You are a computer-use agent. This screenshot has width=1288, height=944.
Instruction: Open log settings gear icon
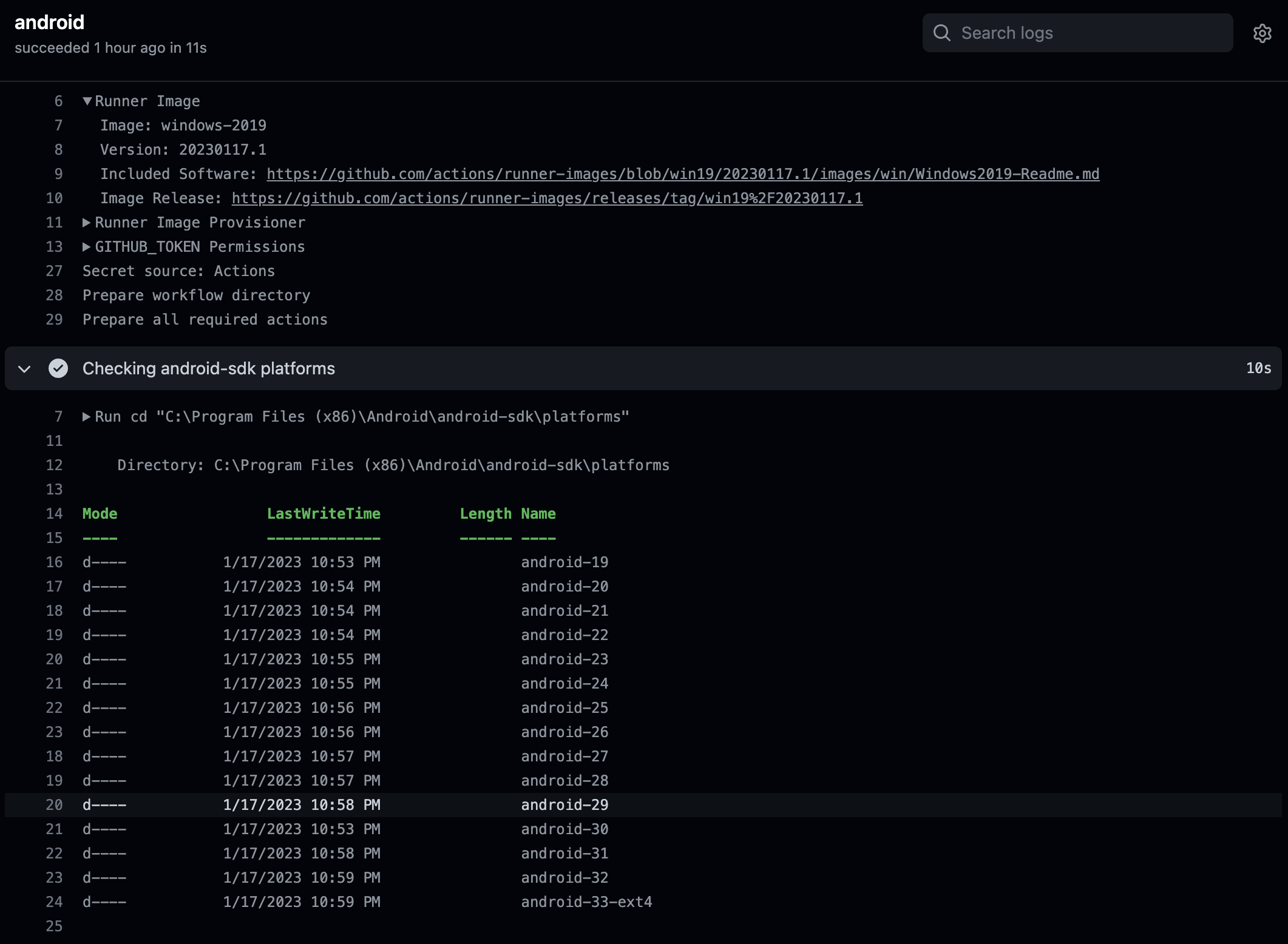pos(1262,33)
